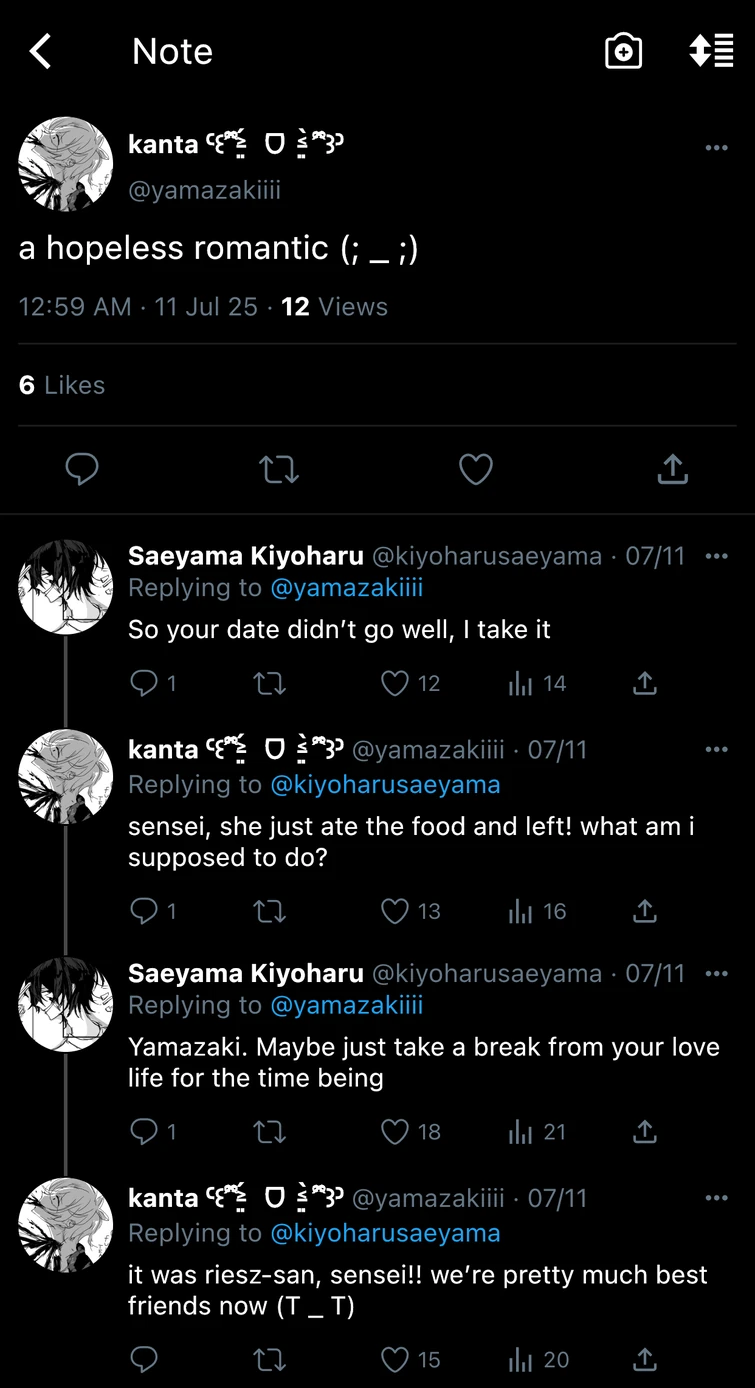
Task: Open @kiyoharusaeyama mention in last reply
Action: pyautogui.click(x=385, y=1233)
